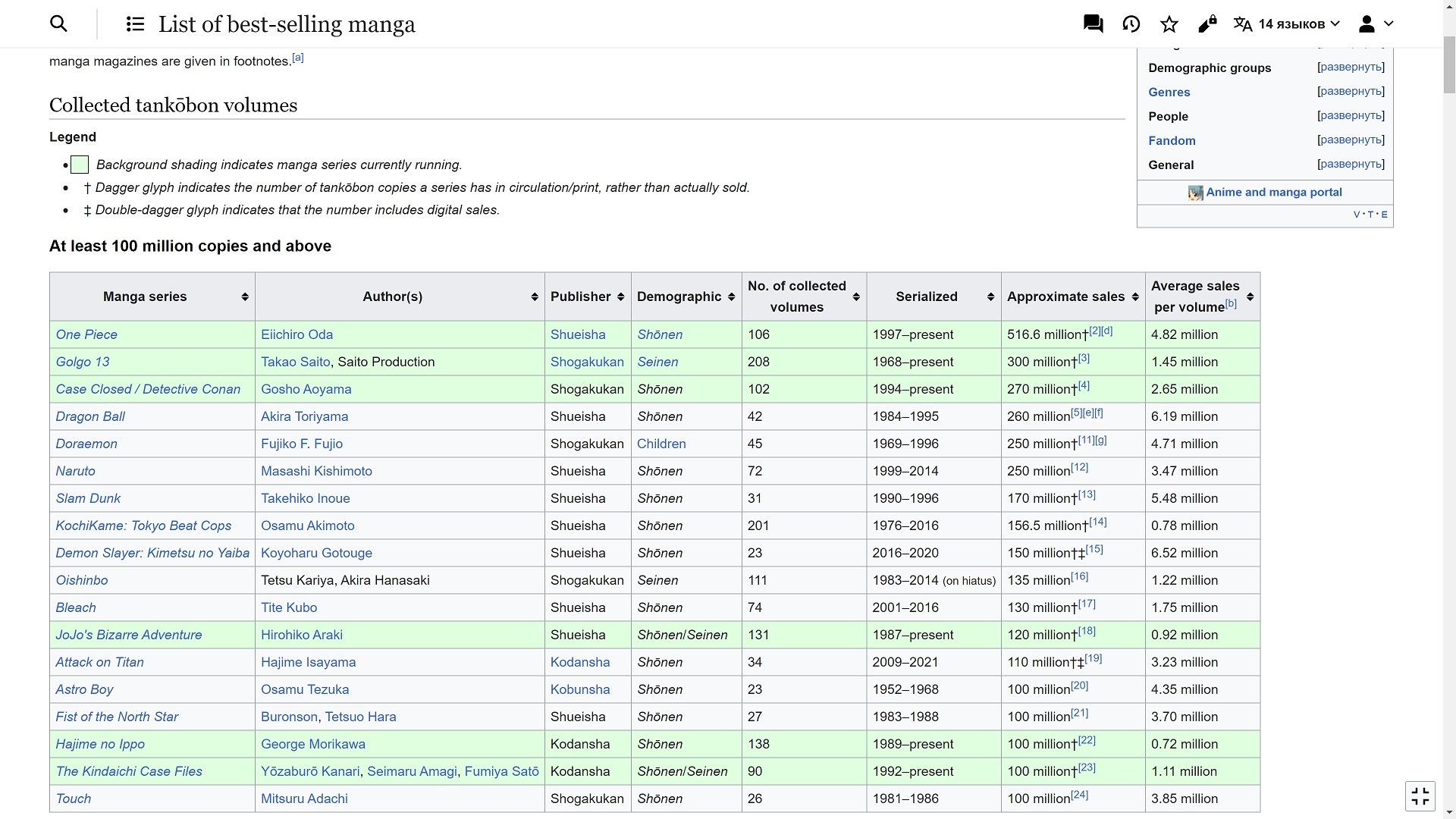Sort table by Manga series column

tap(244, 297)
